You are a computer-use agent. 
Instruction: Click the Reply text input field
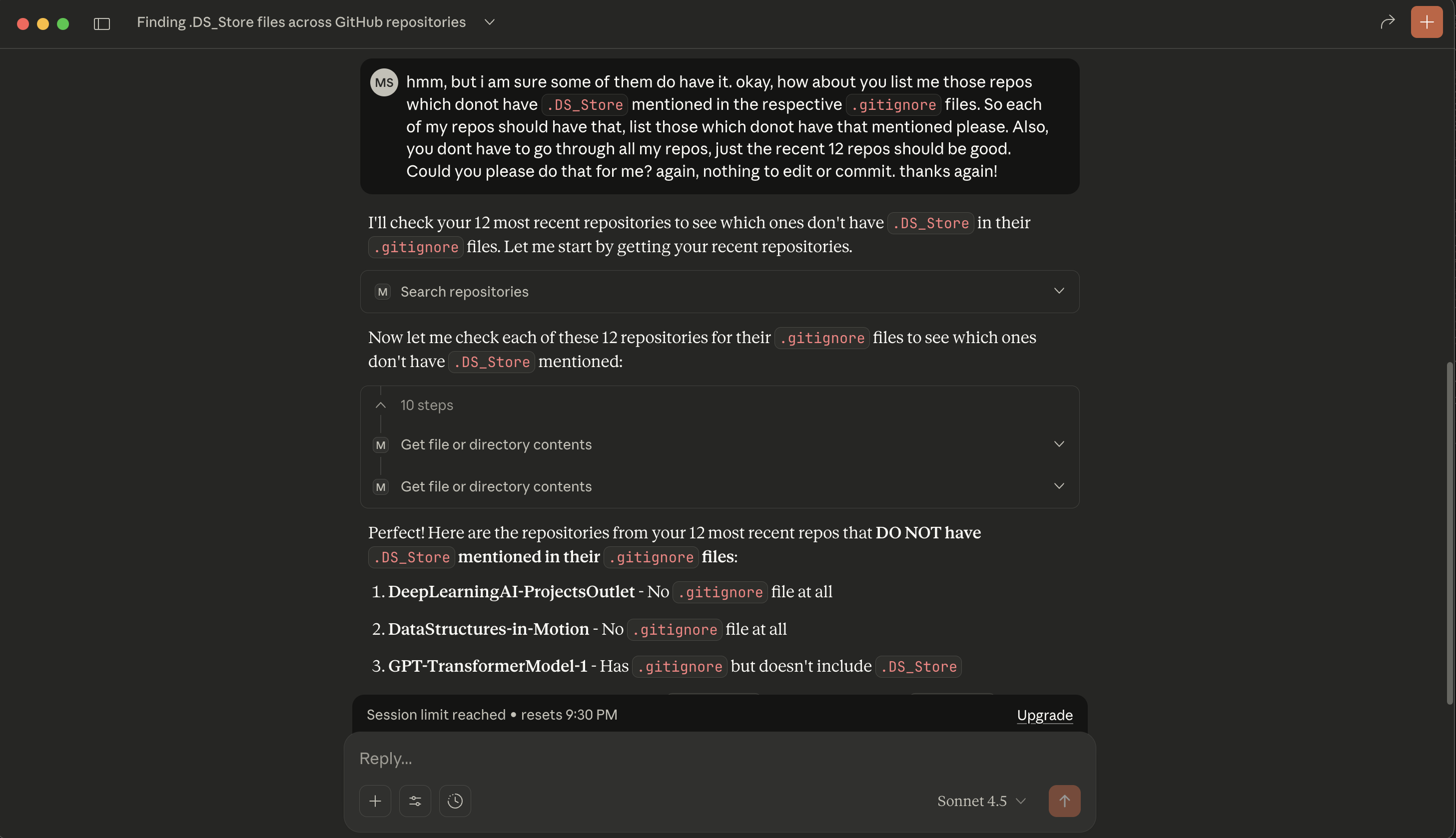691,759
